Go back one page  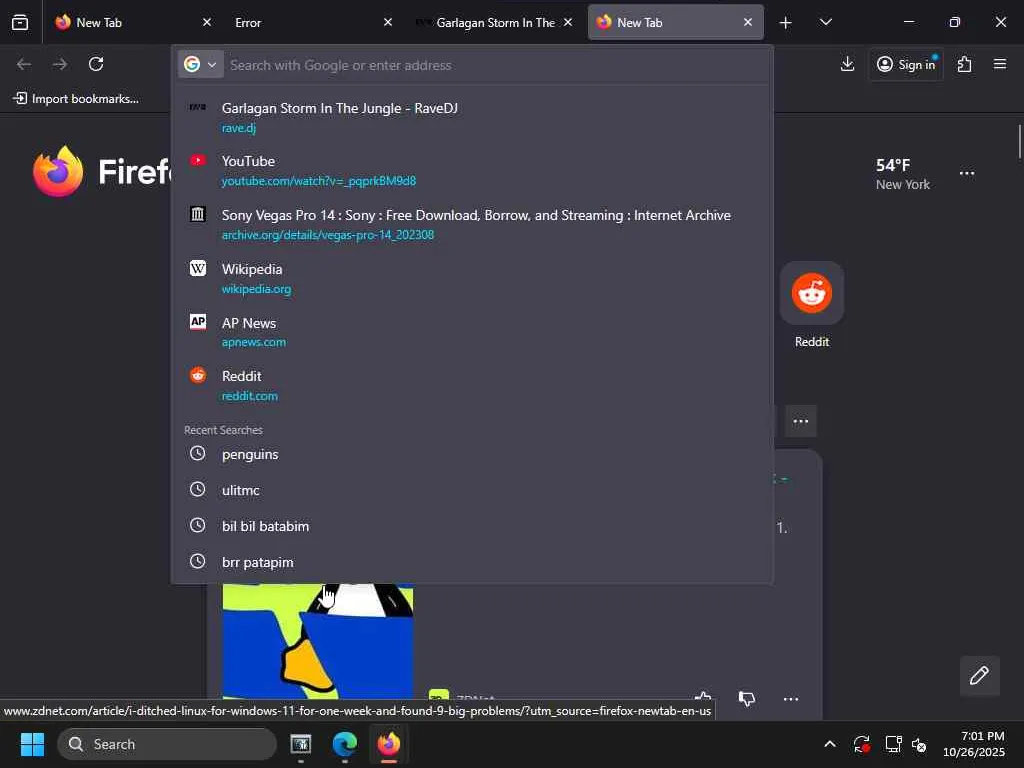click(x=24, y=64)
